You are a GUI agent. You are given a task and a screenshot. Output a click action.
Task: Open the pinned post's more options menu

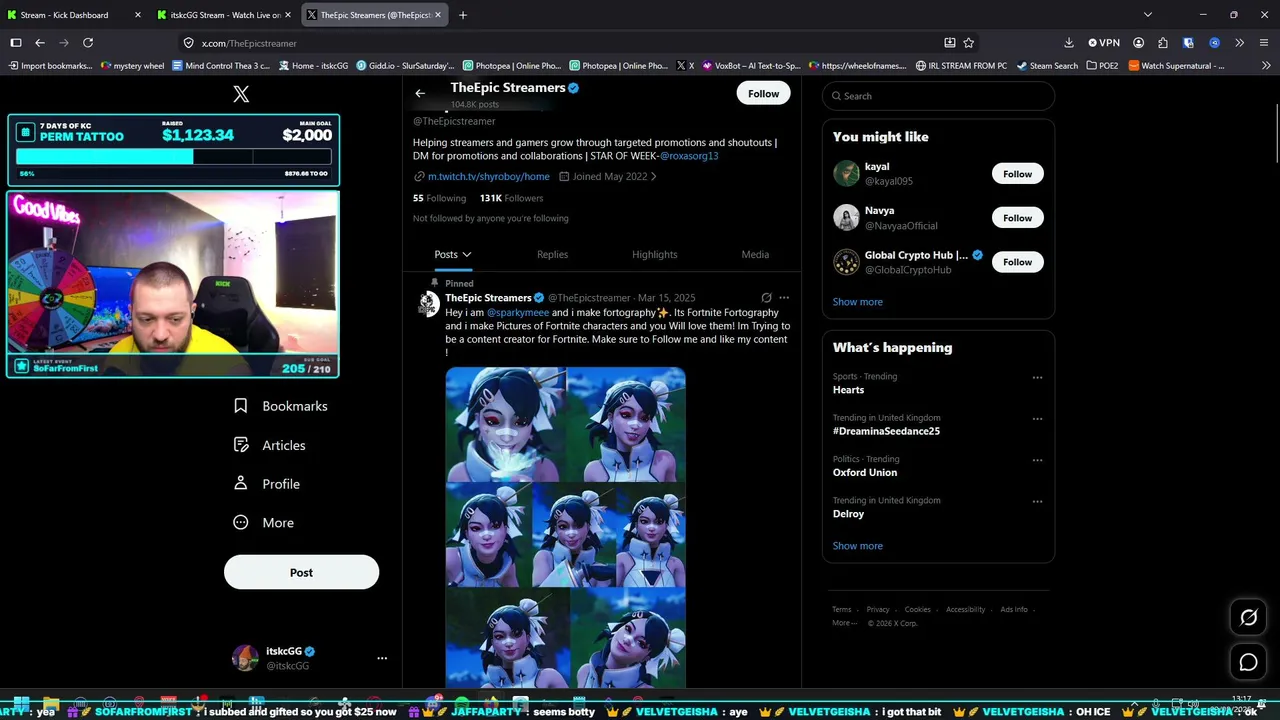coord(784,298)
